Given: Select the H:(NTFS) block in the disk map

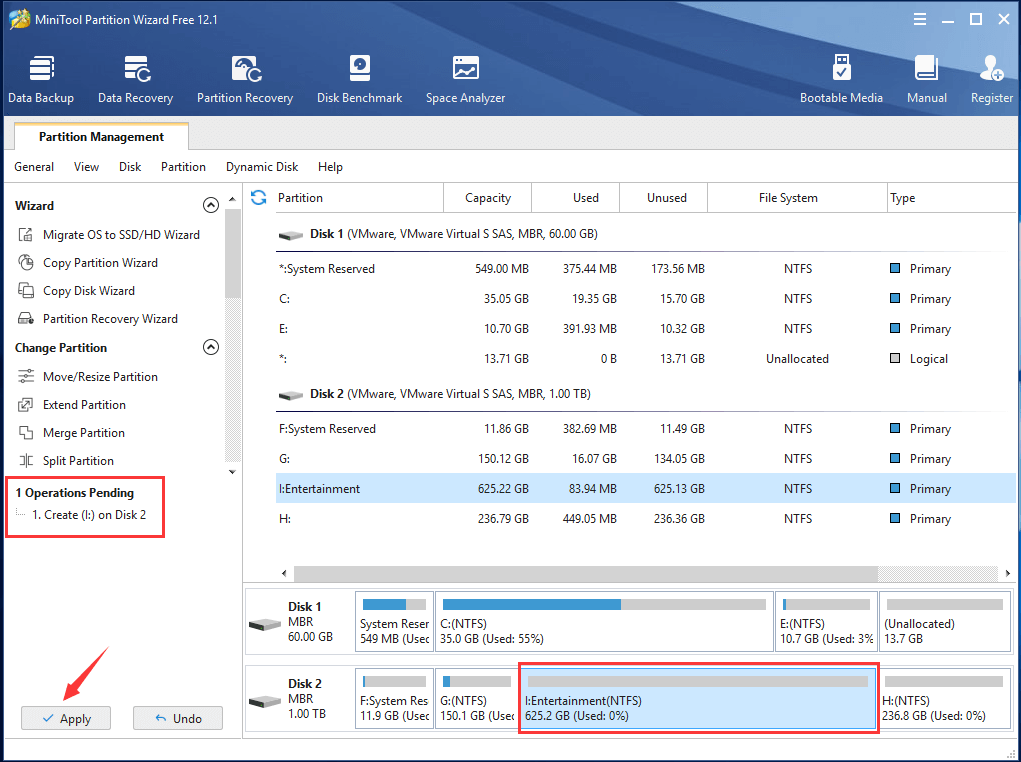Looking at the screenshot, I should coord(945,698).
